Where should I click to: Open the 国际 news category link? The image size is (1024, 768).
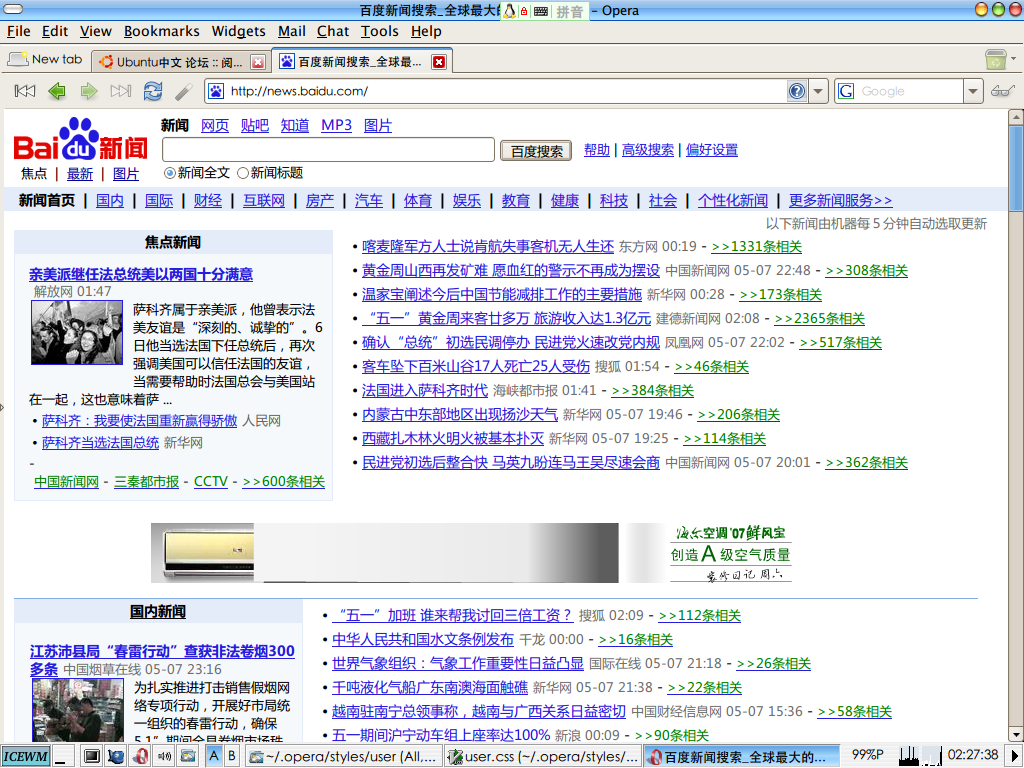[x=159, y=200]
